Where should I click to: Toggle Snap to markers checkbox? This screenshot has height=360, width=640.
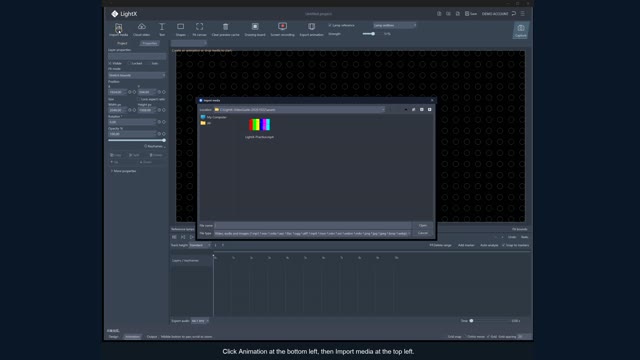(503, 245)
